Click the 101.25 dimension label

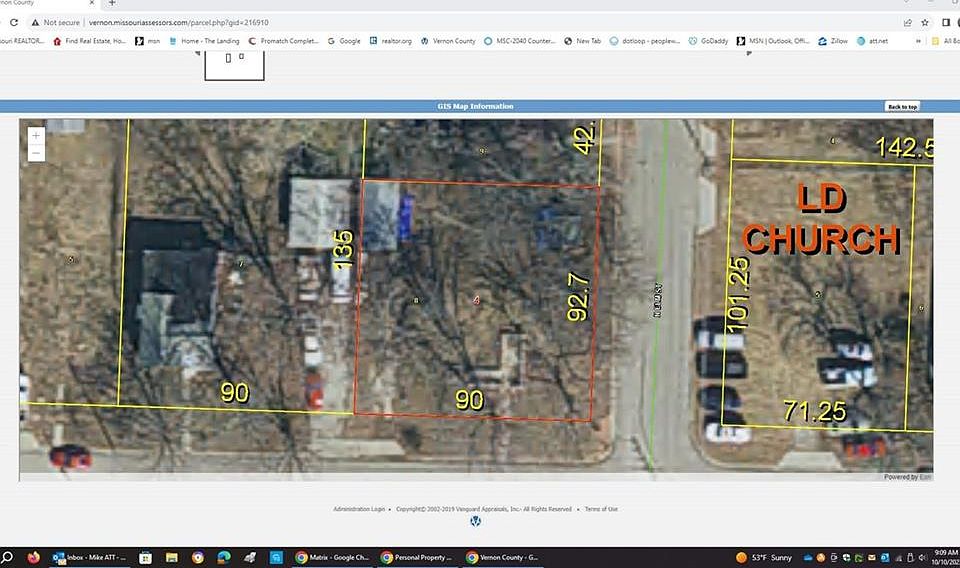(x=738, y=294)
